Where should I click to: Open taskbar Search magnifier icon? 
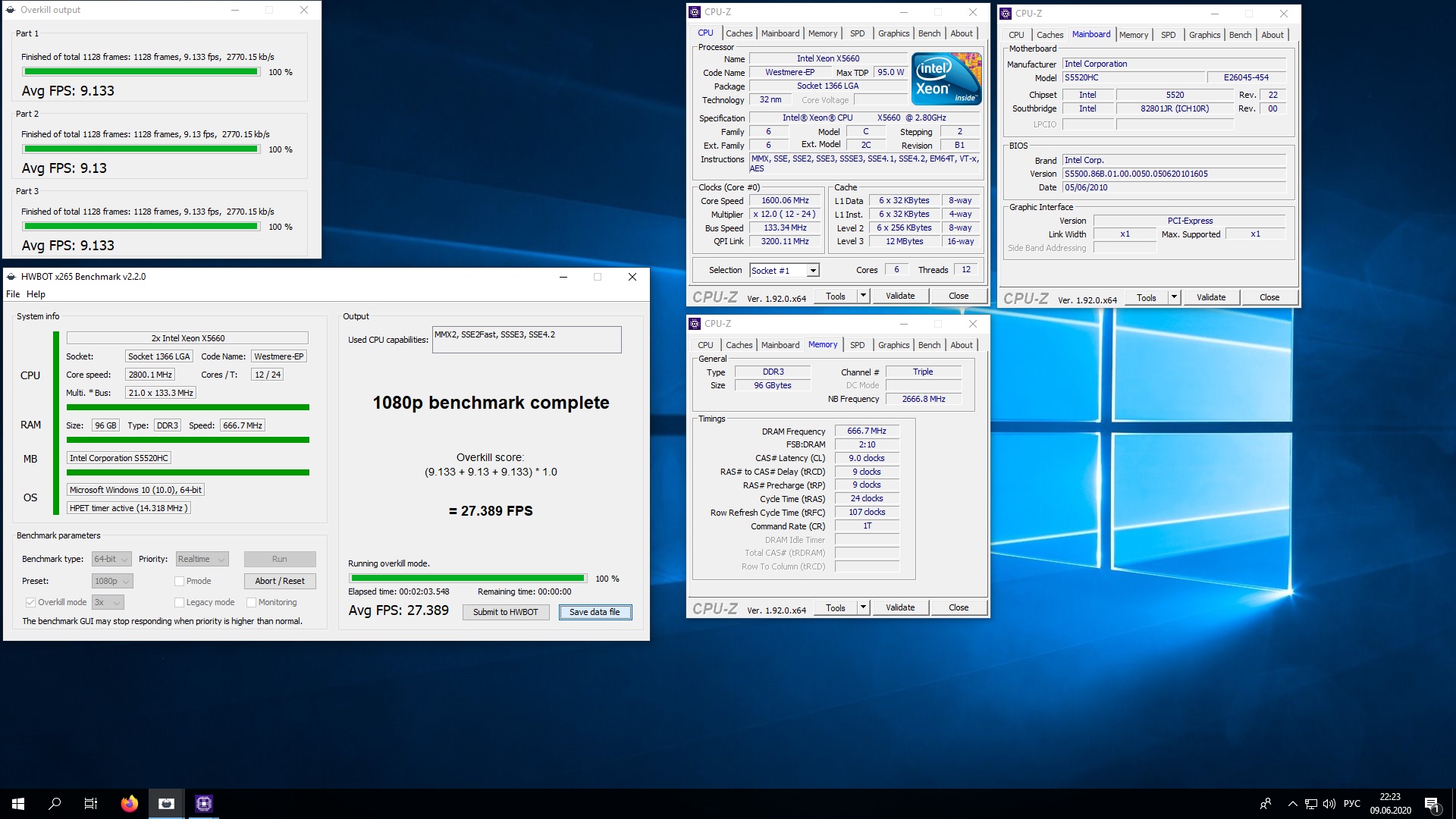(x=55, y=804)
